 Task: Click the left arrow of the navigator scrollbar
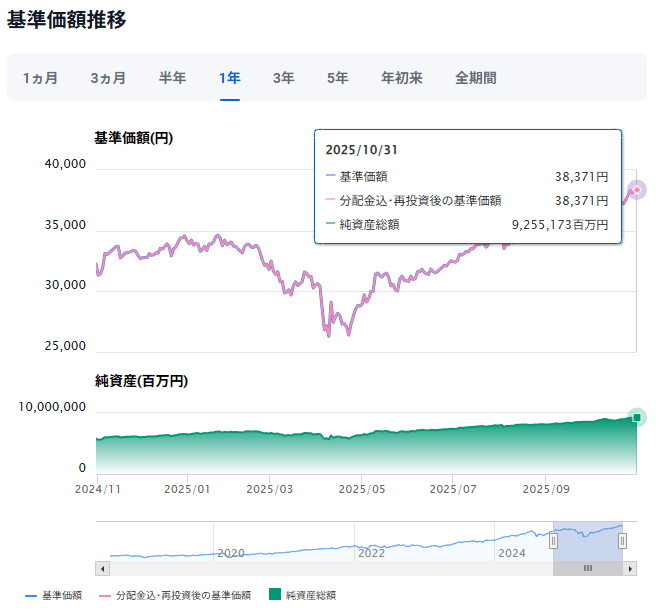tap(103, 569)
